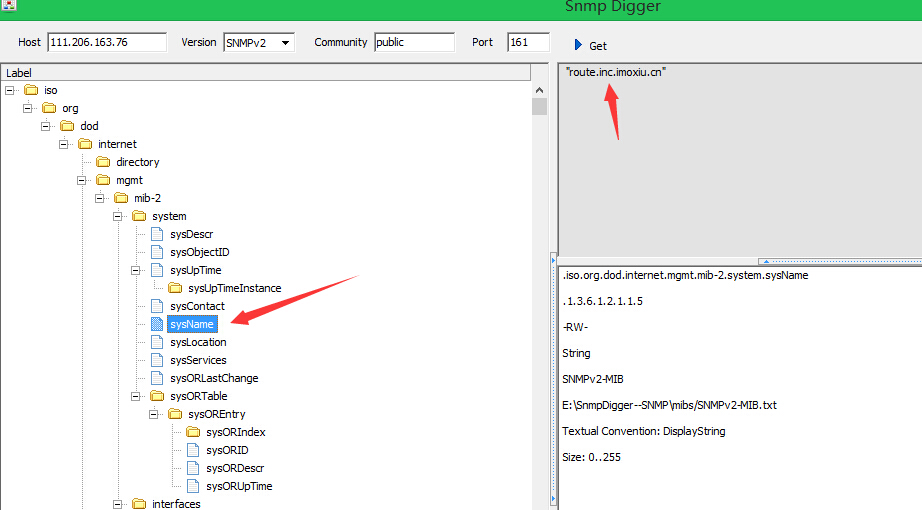Click the MIB file path text

(x=669, y=405)
